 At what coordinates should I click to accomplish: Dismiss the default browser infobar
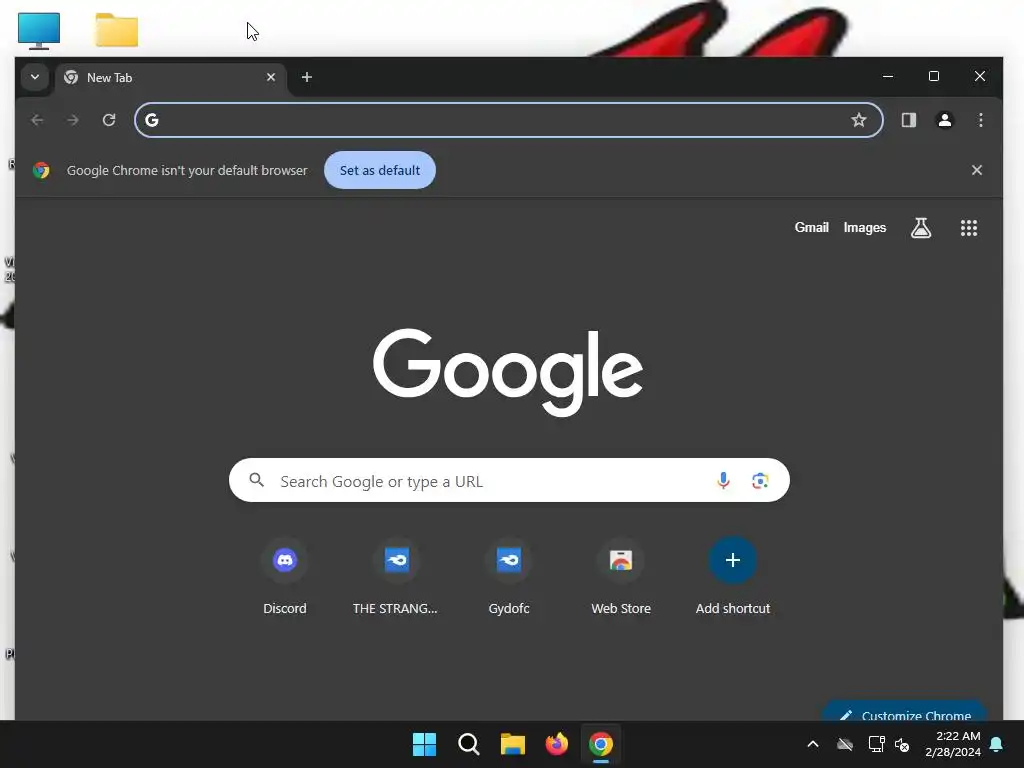pos(977,170)
